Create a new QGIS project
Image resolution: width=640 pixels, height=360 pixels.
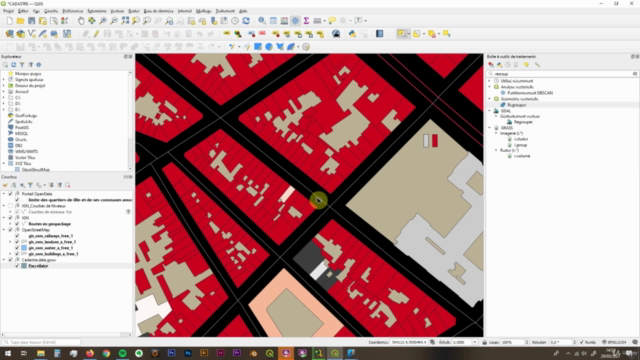coord(9,21)
